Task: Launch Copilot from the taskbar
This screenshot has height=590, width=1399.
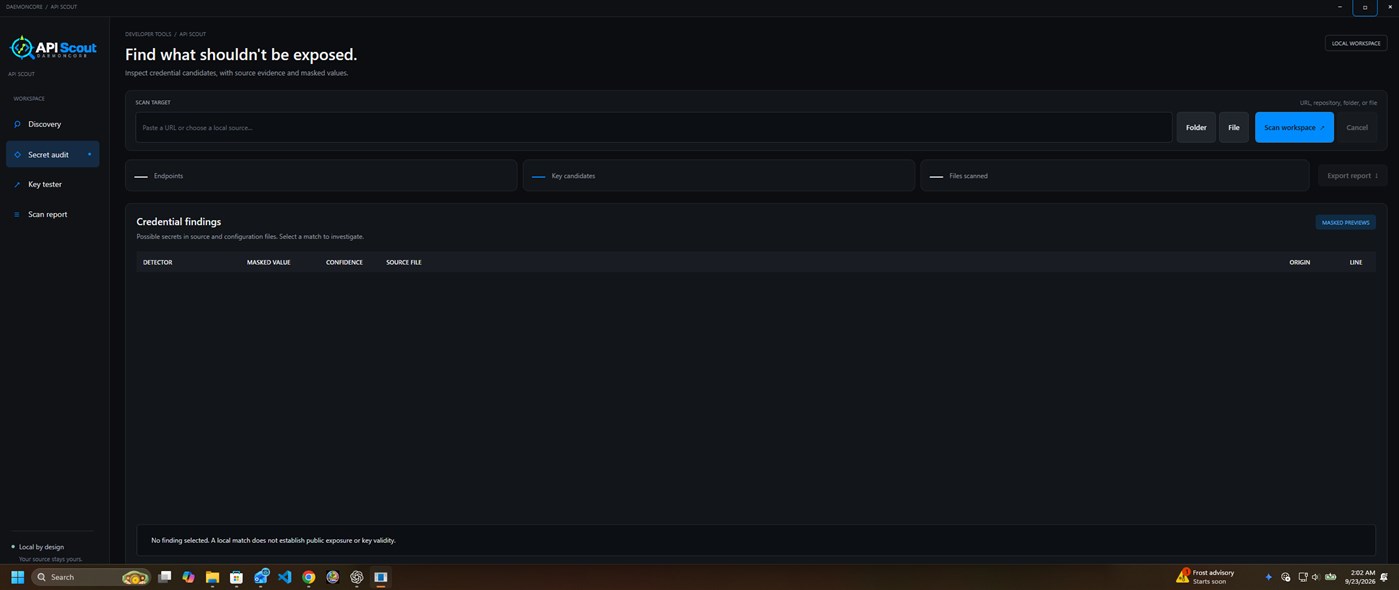Action: pyautogui.click(x=188, y=577)
